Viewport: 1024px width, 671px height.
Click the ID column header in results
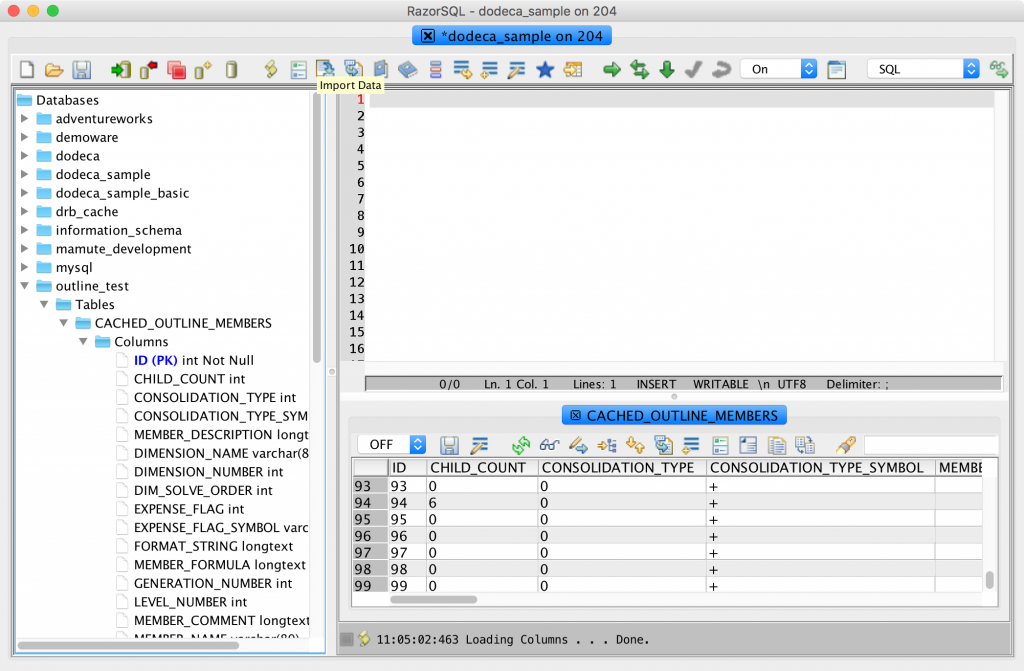[x=408, y=468]
